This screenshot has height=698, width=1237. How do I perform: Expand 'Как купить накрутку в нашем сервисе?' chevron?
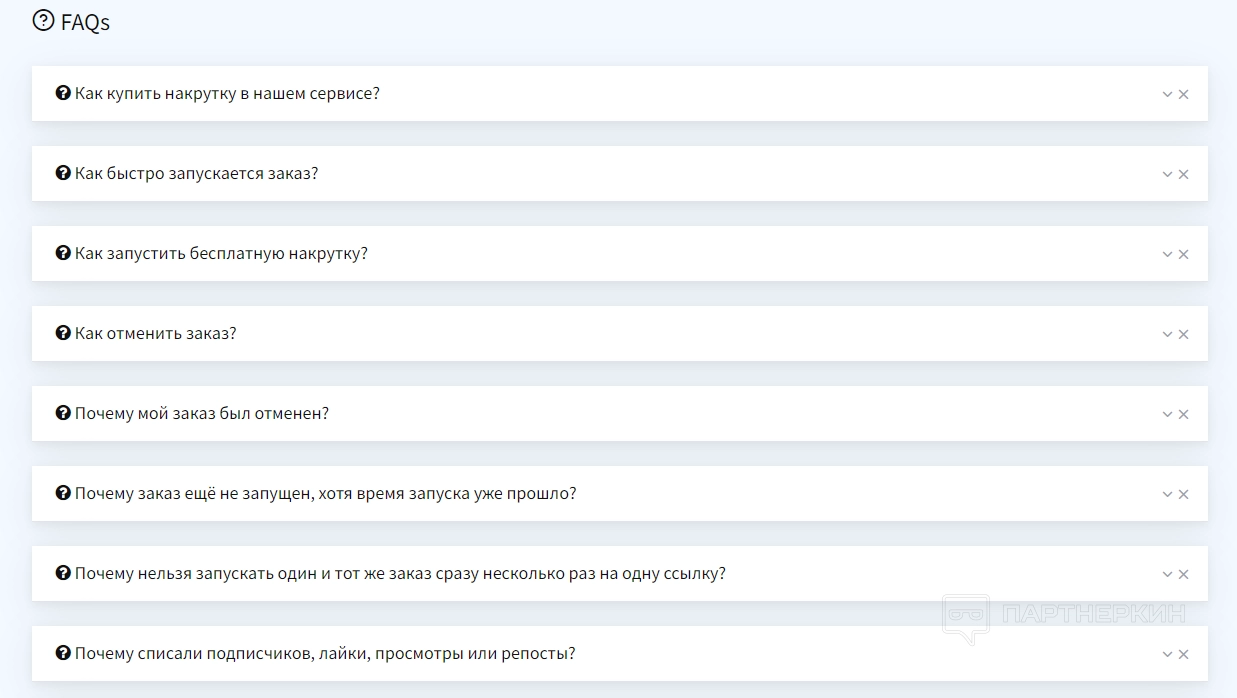[x=1167, y=94]
